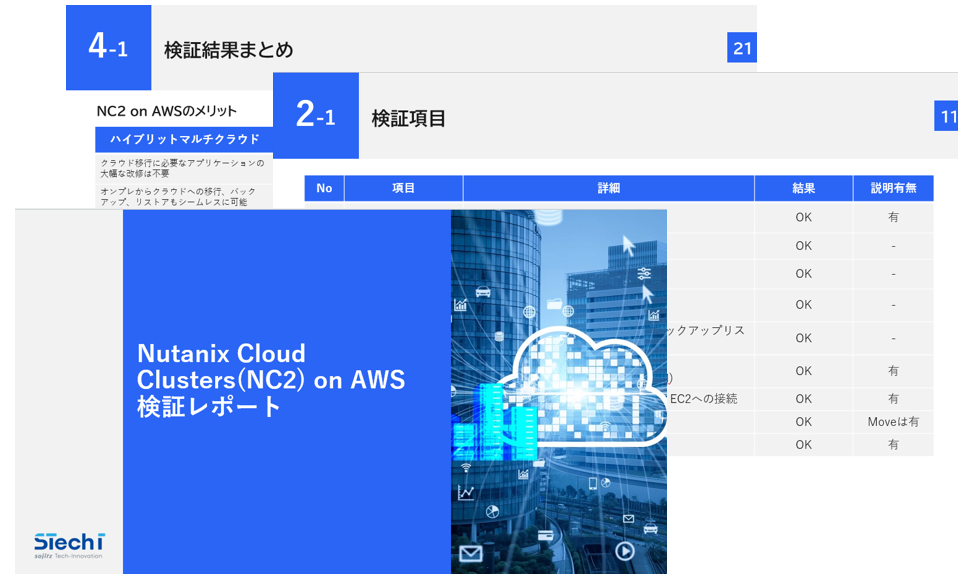
Task: Click the 説明有無 table column header
Action: 893,188
